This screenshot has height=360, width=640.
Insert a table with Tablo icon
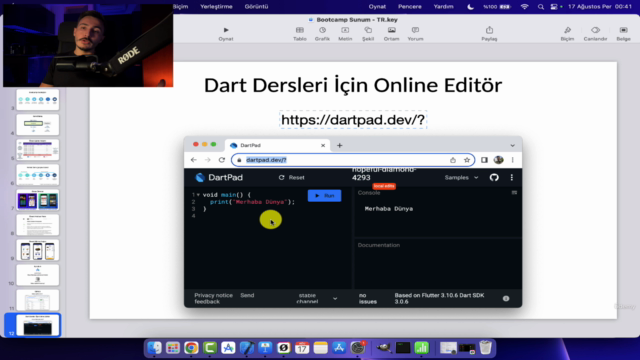[300, 33]
